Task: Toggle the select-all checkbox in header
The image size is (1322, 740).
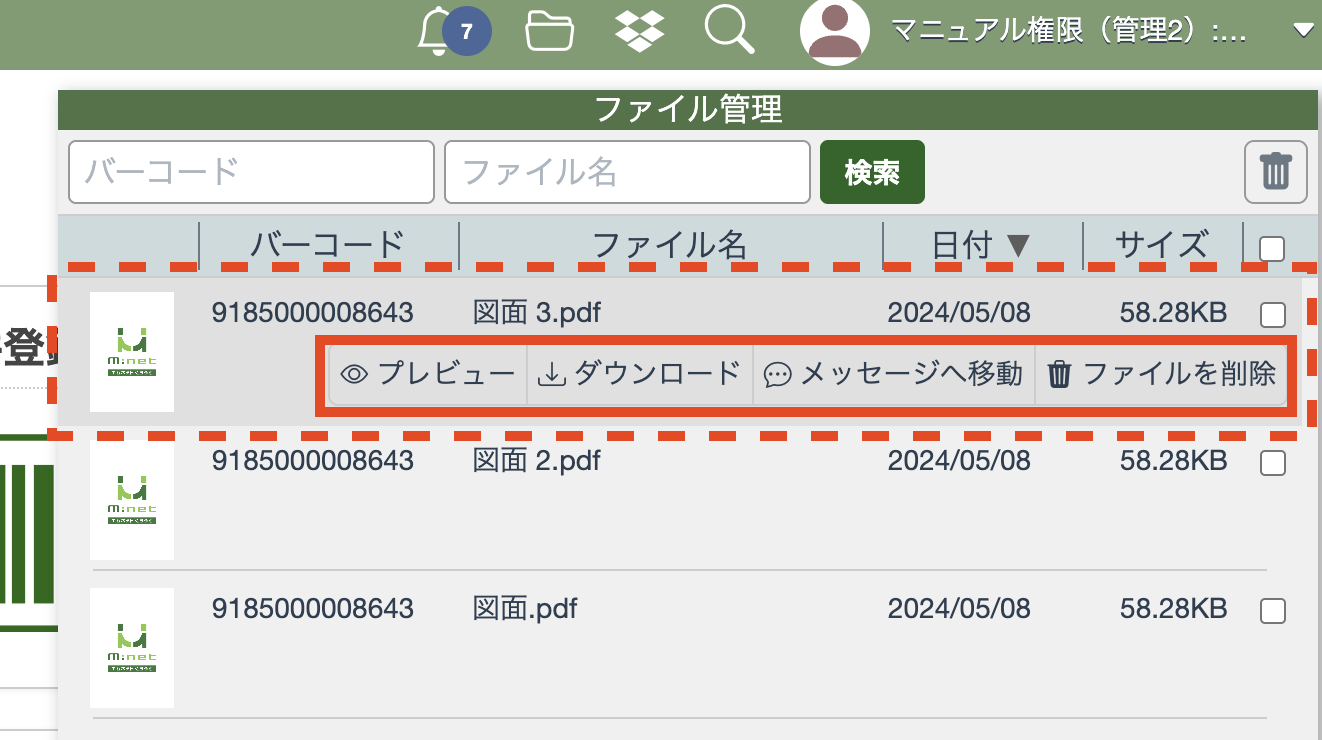Action: 1271,248
